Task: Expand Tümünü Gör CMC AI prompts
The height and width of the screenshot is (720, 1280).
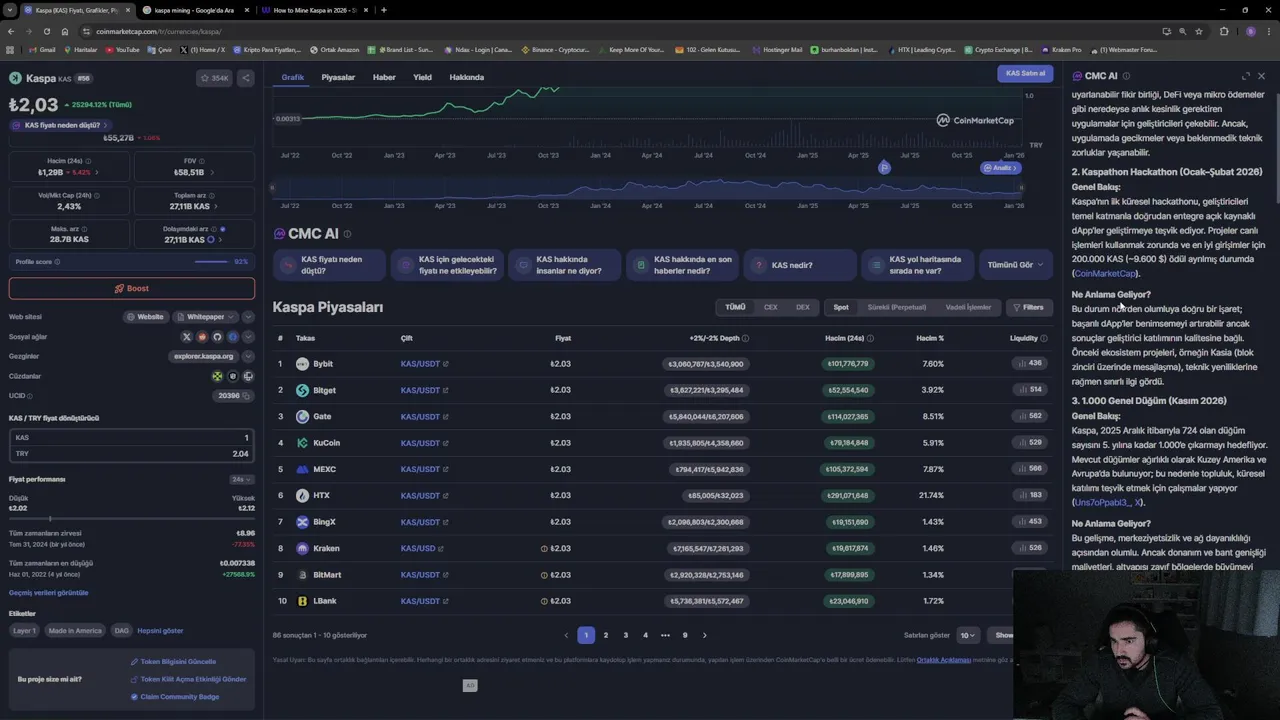Action: tap(1015, 265)
